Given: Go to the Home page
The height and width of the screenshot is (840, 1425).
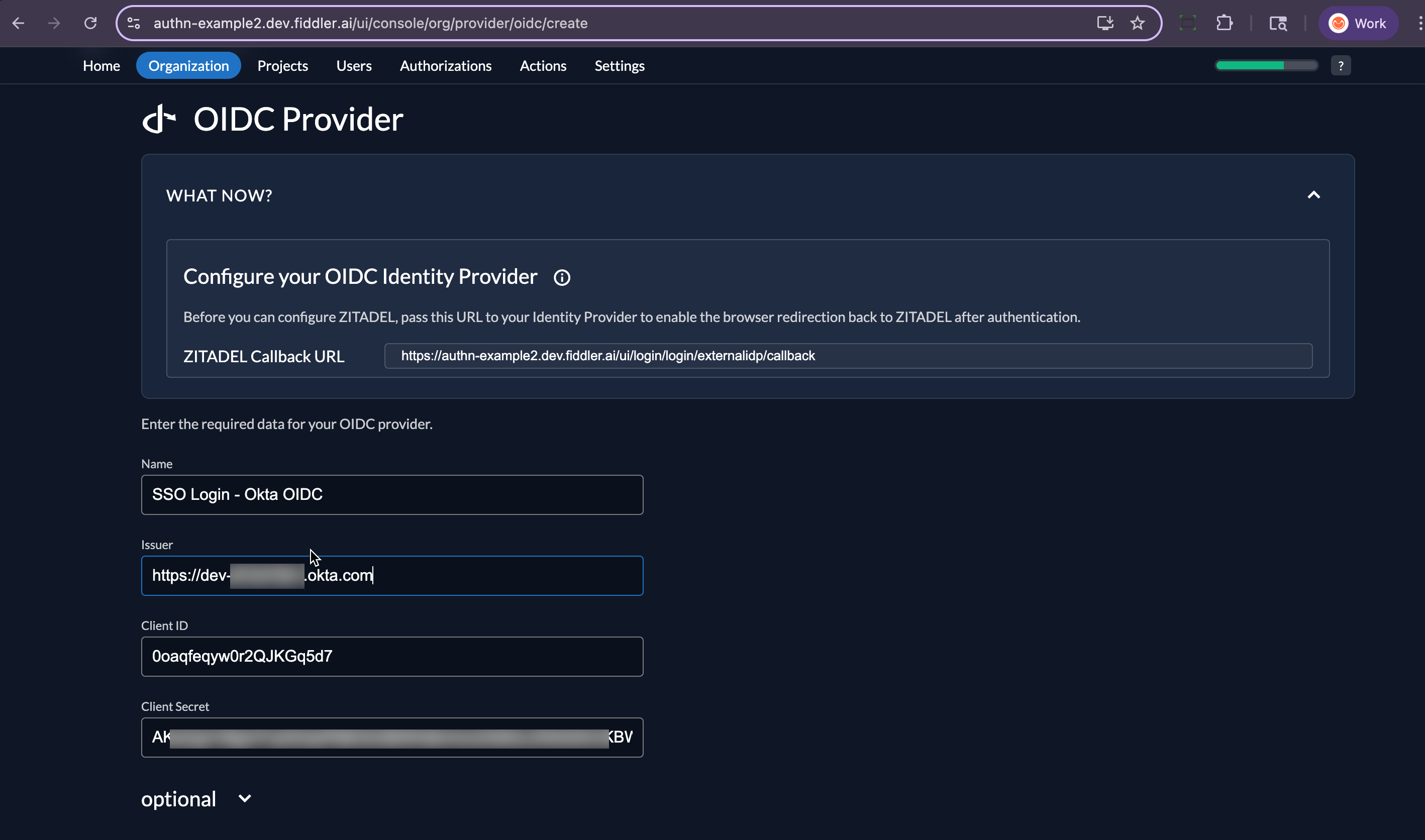Looking at the screenshot, I should [101, 65].
